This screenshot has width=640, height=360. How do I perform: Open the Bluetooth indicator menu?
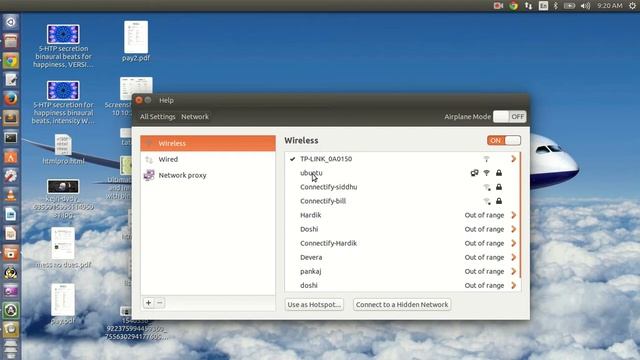click(x=556, y=6)
